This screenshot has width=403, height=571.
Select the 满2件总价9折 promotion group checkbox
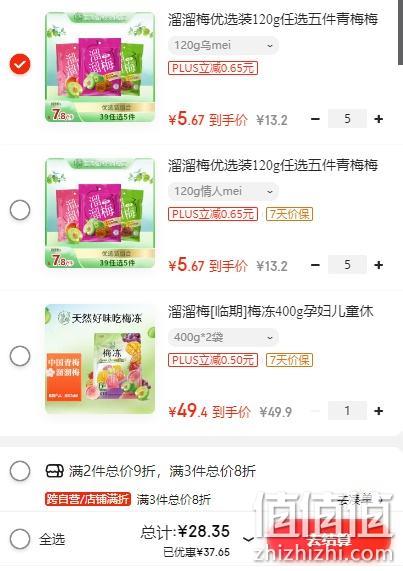pyautogui.click(x=20, y=471)
